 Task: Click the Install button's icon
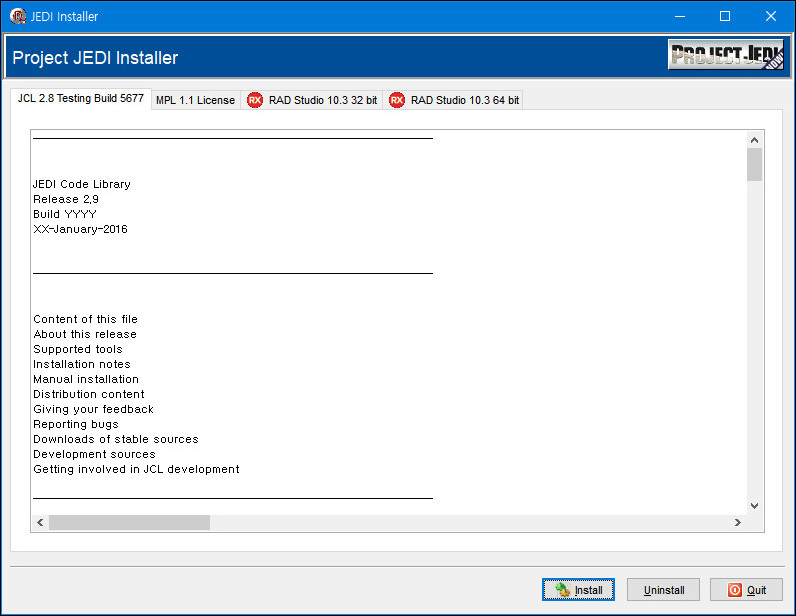(562, 590)
